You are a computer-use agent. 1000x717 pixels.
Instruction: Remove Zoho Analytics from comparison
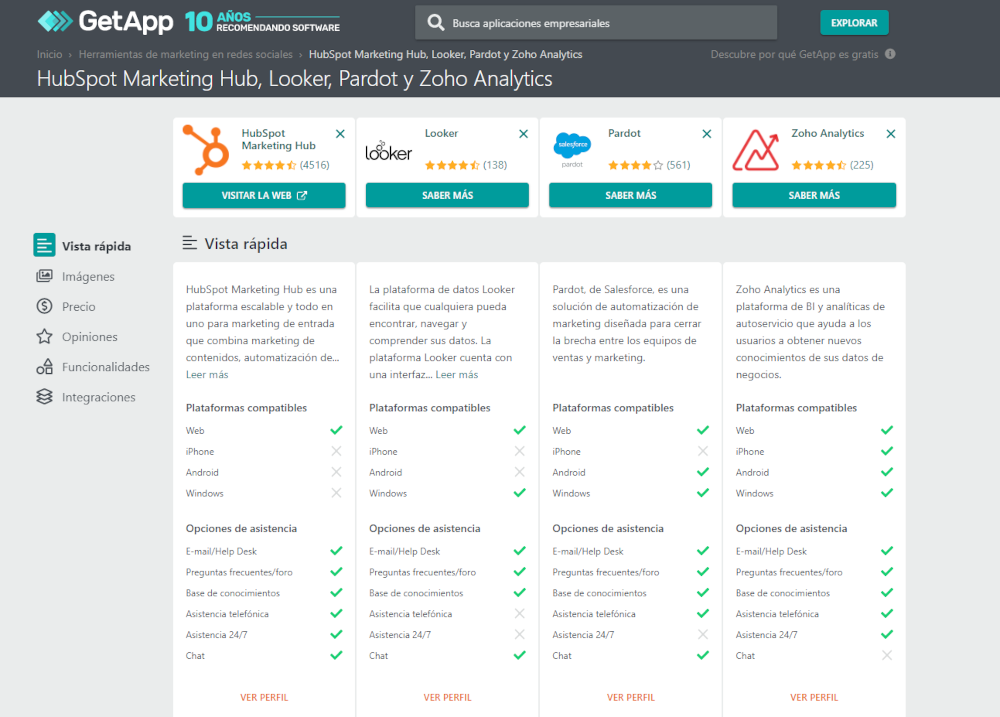(x=891, y=134)
